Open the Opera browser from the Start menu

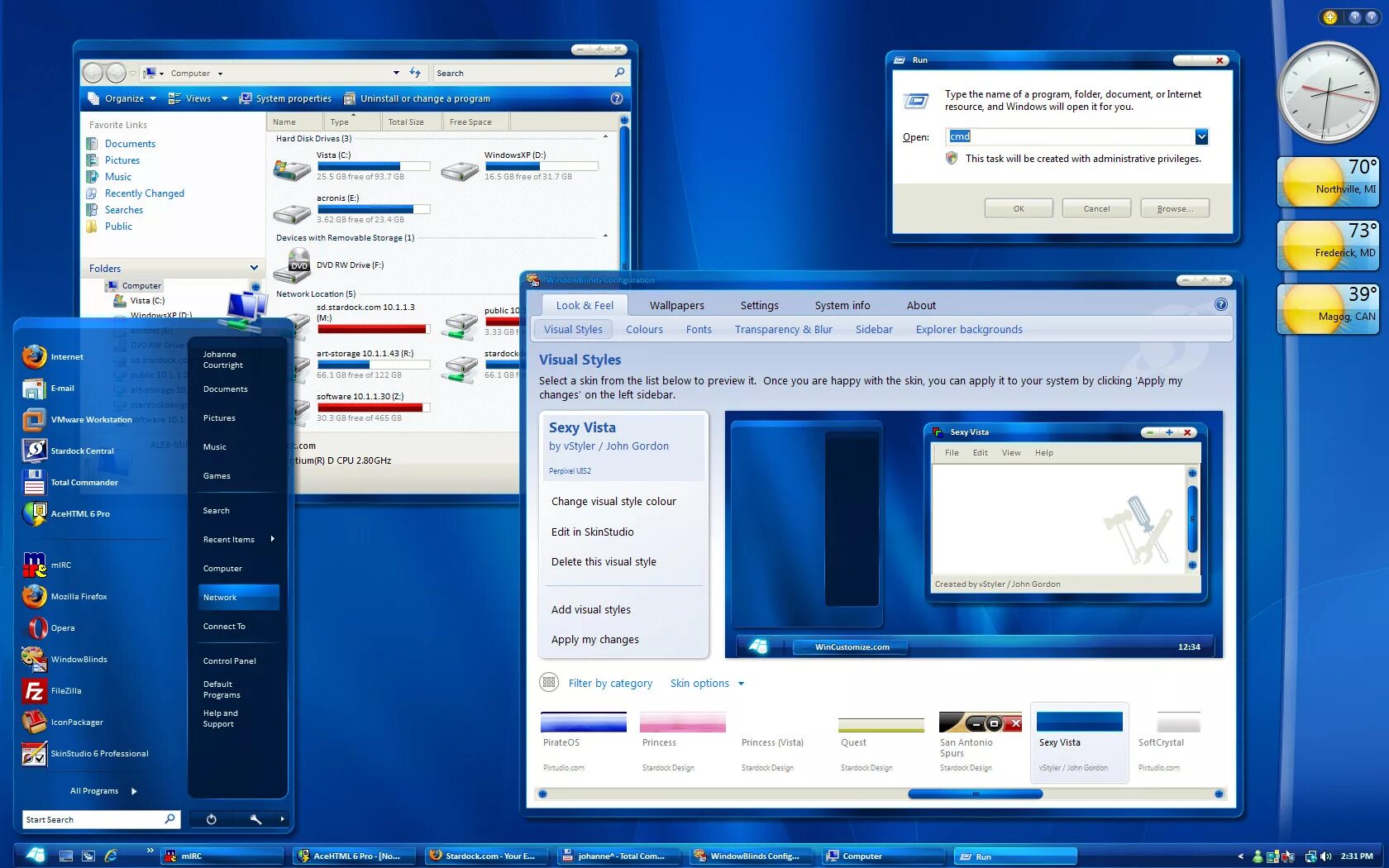click(x=49, y=628)
